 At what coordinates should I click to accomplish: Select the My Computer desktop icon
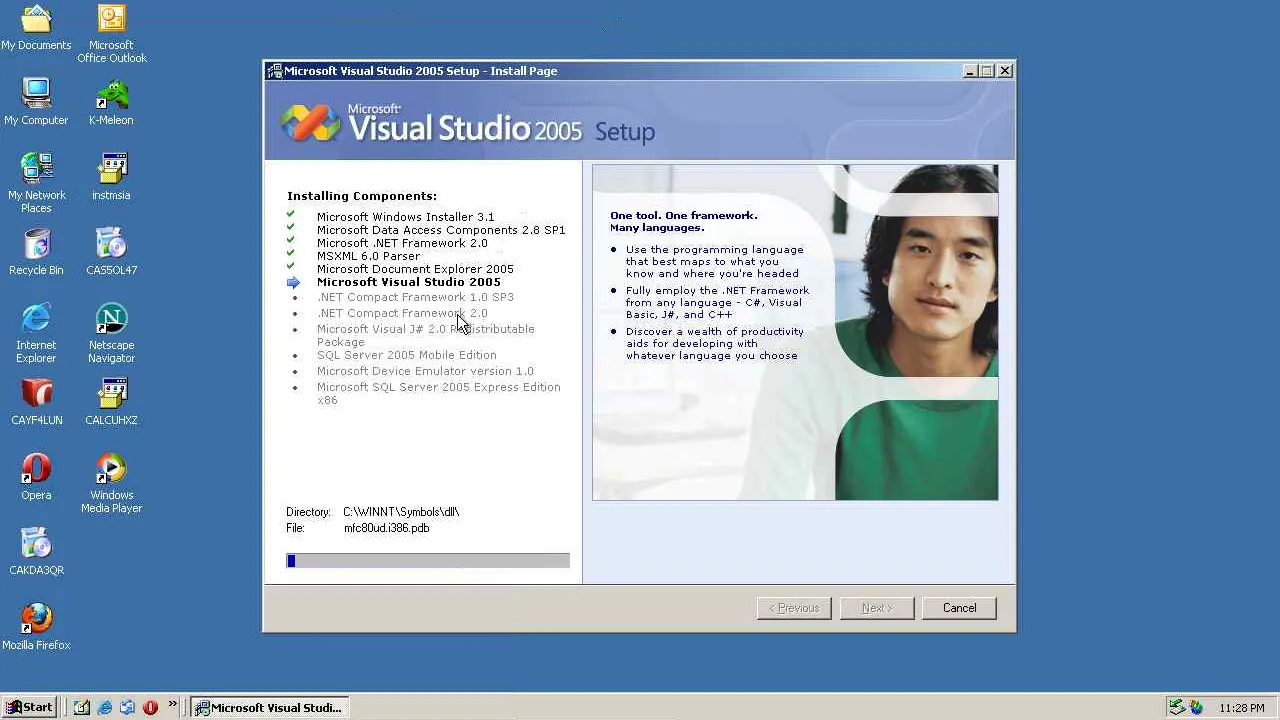[36, 102]
